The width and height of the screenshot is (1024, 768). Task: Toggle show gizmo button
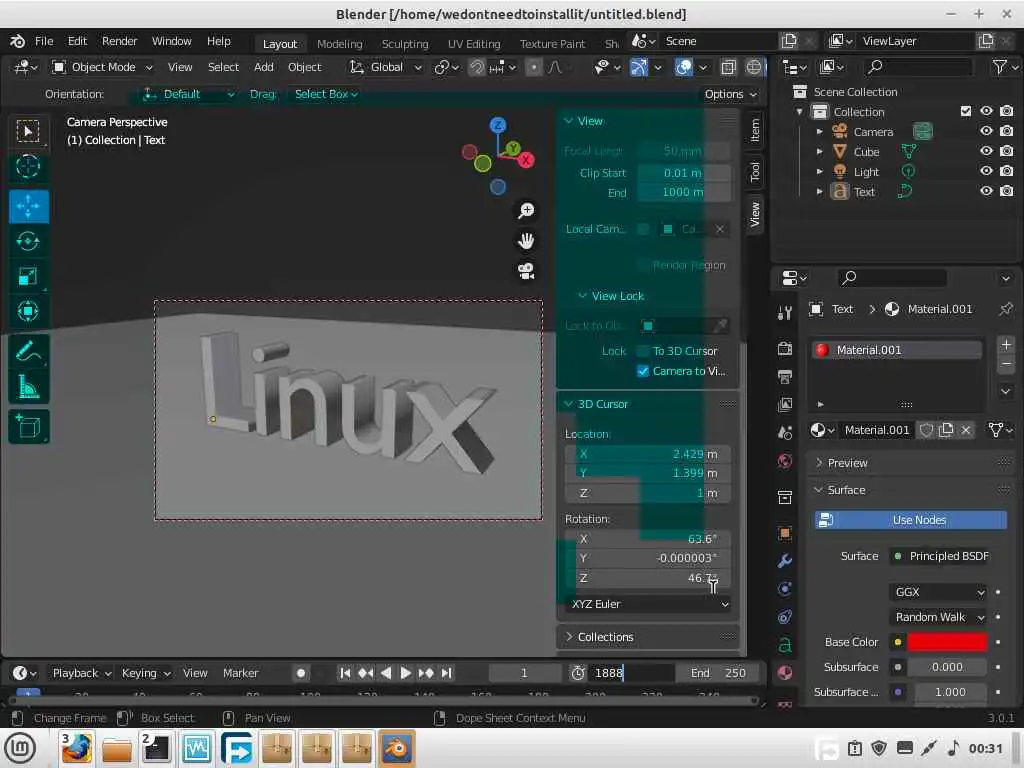639,67
